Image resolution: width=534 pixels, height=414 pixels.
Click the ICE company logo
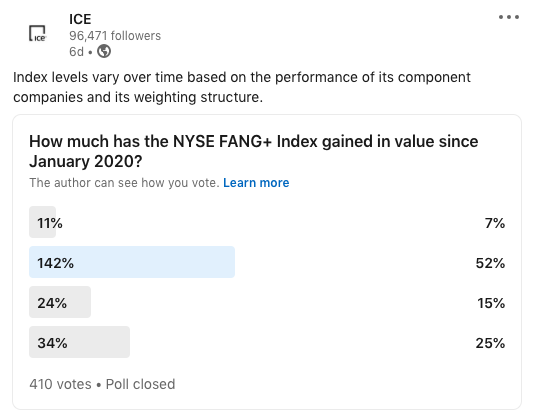[37, 33]
